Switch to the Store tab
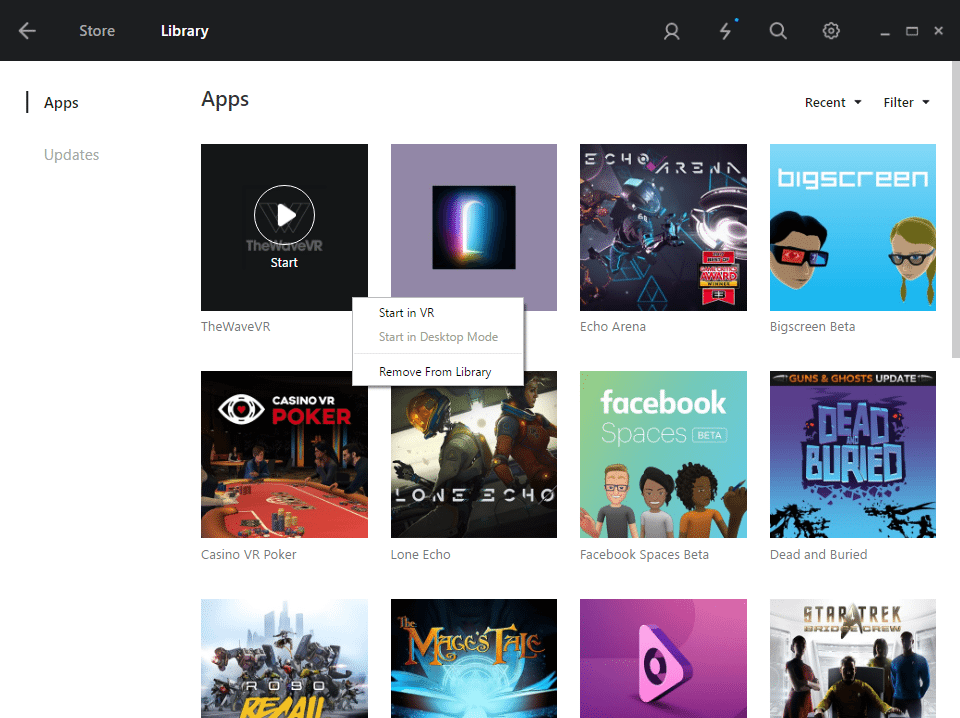 coord(97,31)
